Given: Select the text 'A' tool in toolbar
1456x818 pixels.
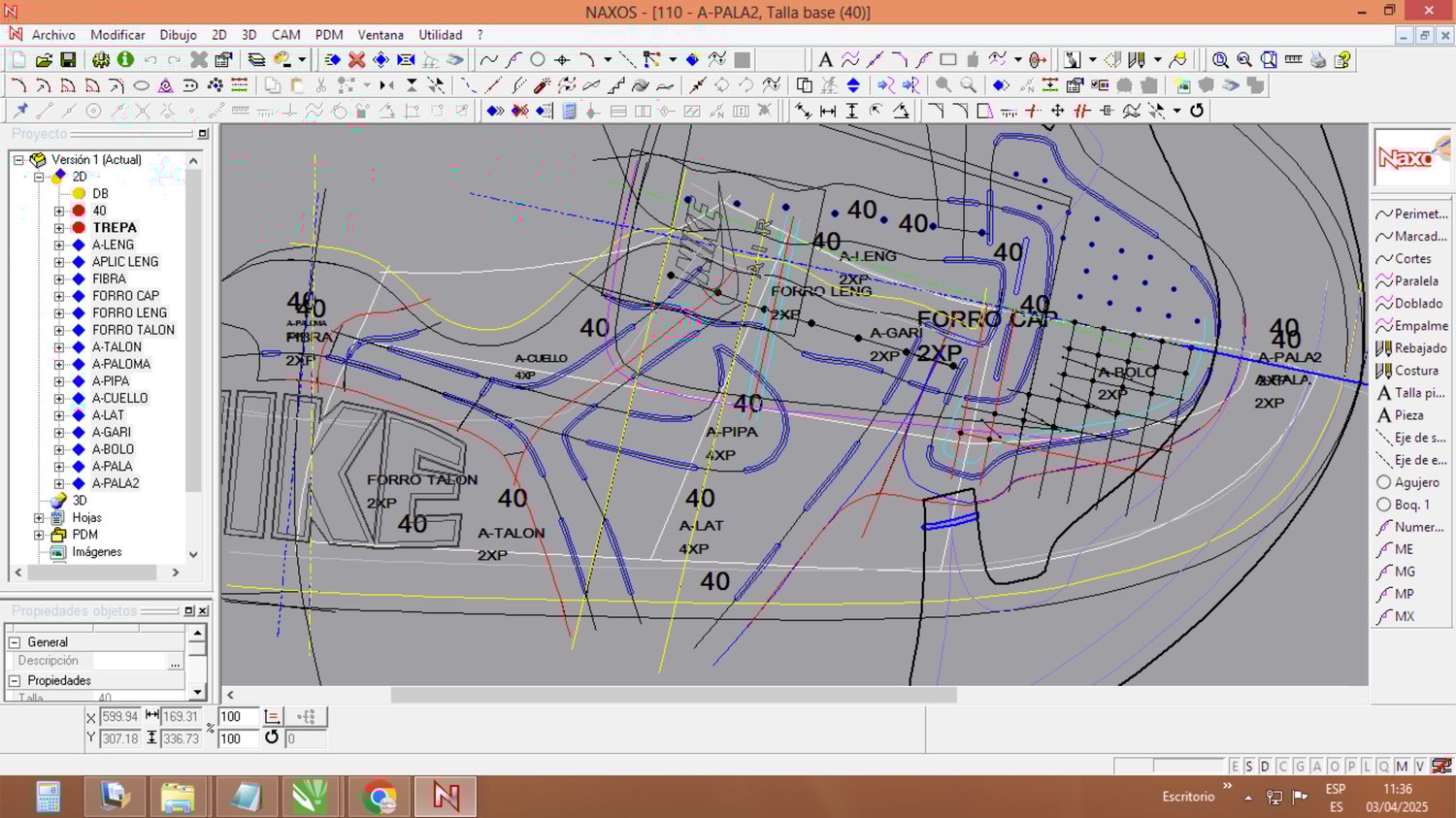Looking at the screenshot, I should [825, 60].
